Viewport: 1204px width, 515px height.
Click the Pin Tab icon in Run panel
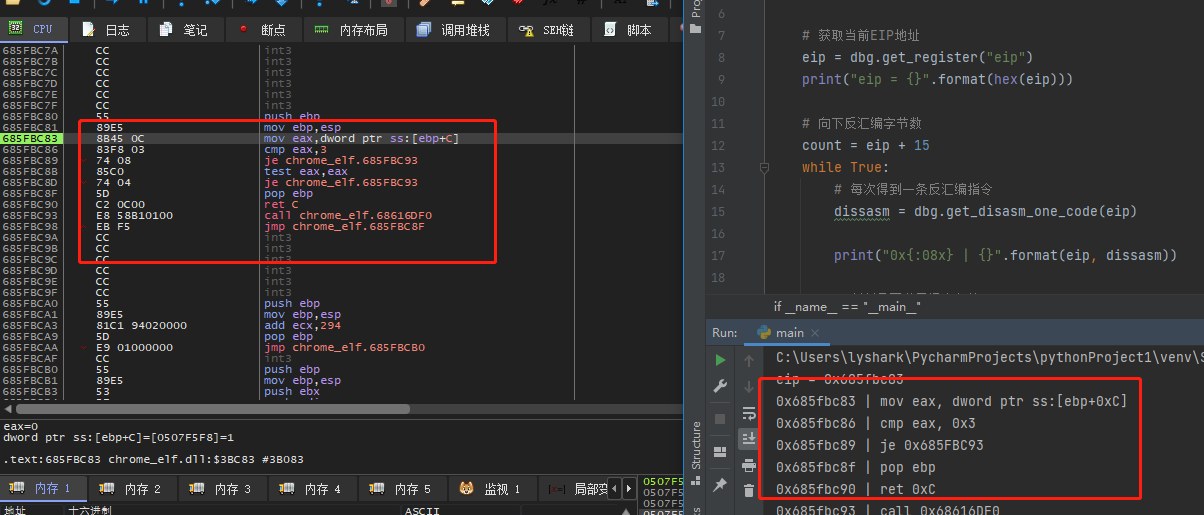720,484
